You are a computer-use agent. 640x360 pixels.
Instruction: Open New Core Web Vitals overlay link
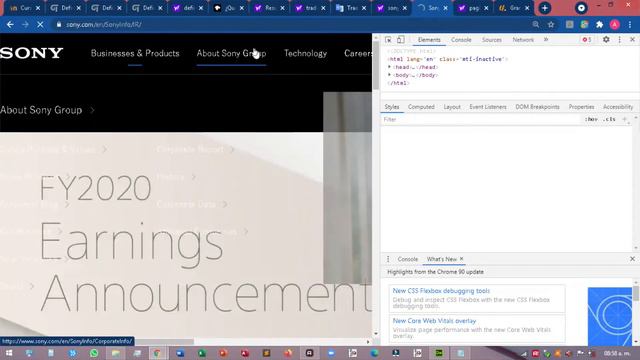coord(434,321)
